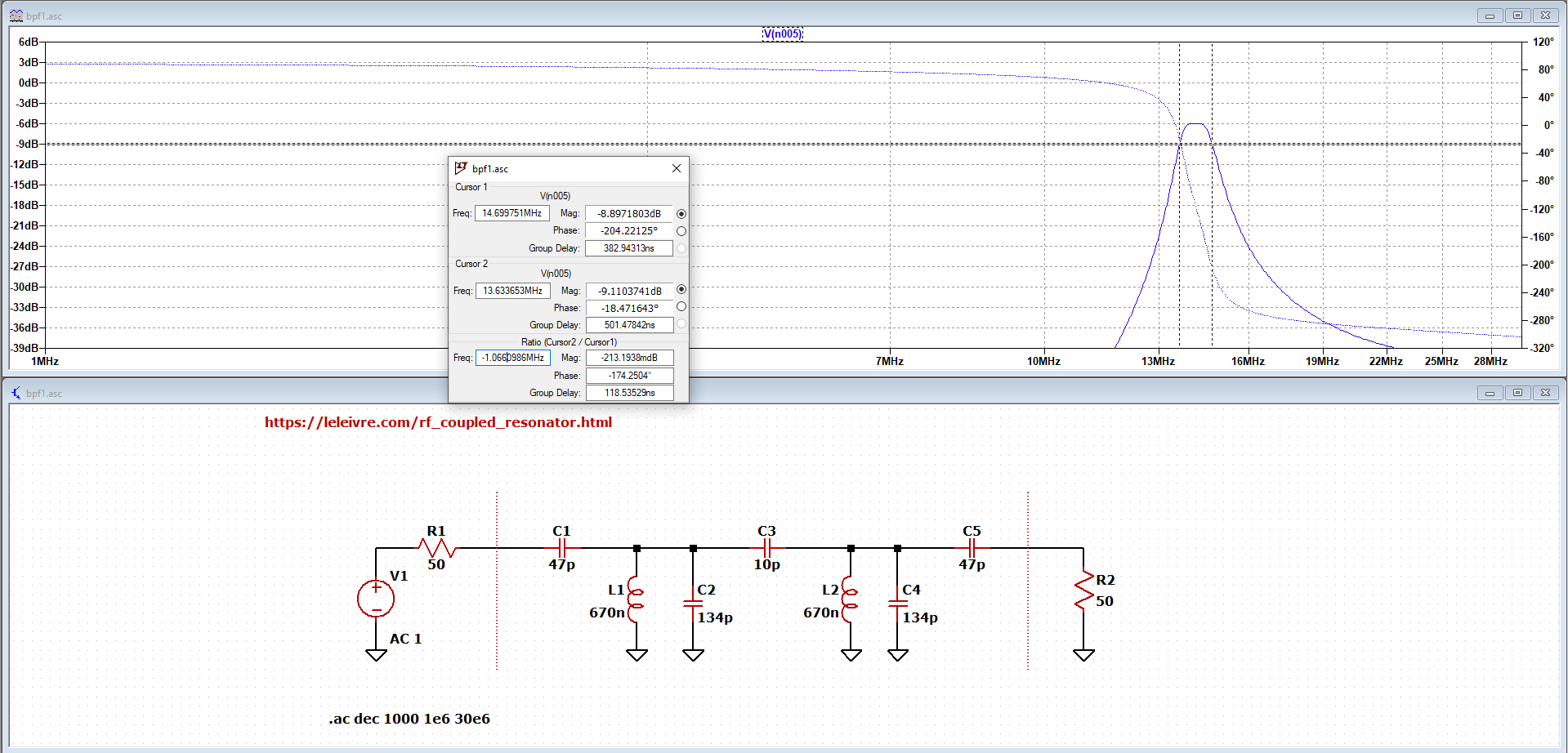1568x753 pixels.
Task: Click ground symbol under C4
Action: point(898,655)
